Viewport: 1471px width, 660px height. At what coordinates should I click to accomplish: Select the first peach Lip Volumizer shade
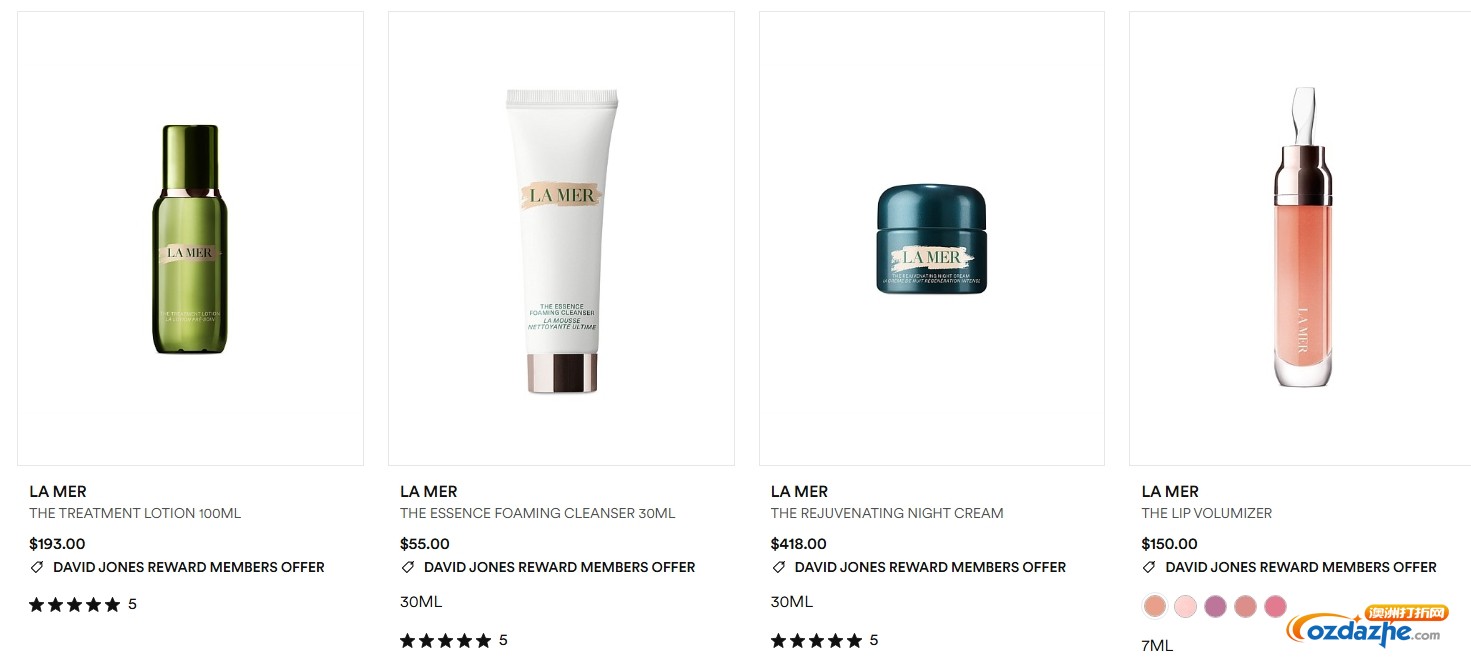[x=1155, y=606]
